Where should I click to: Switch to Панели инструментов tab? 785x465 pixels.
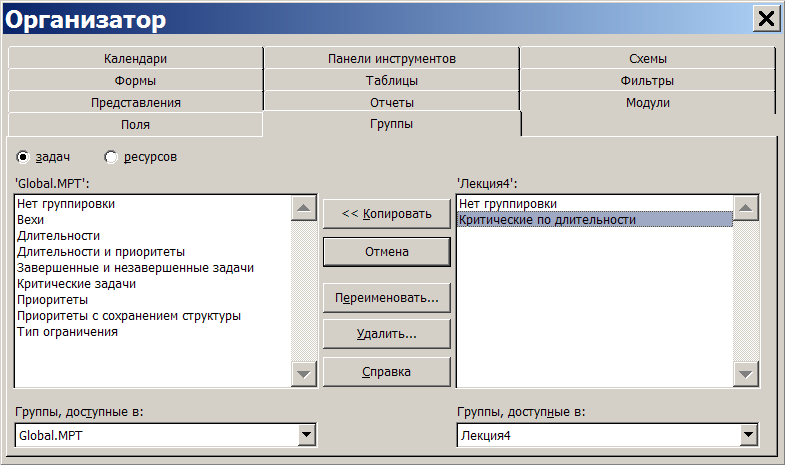click(391, 59)
